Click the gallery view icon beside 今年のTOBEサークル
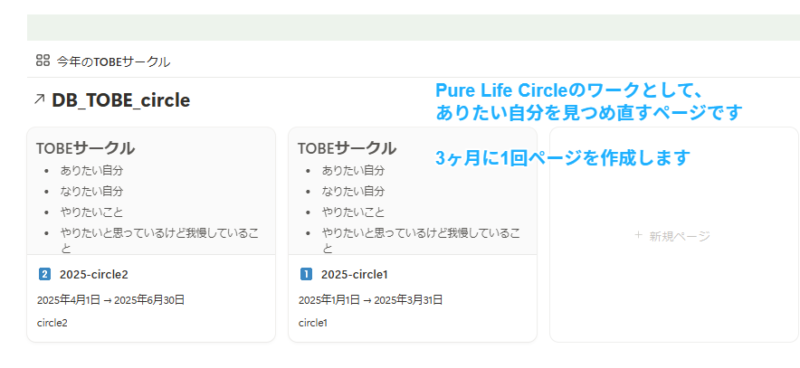 pyautogui.click(x=43, y=60)
